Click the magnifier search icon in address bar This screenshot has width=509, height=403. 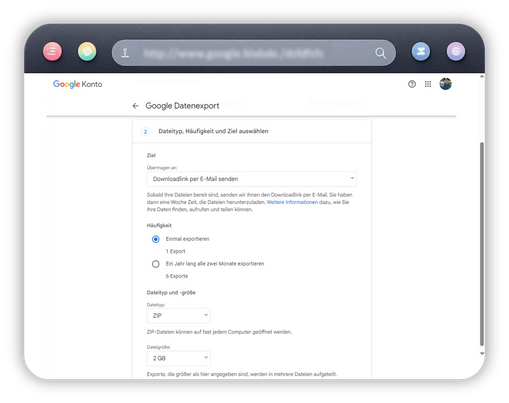click(x=380, y=53)
